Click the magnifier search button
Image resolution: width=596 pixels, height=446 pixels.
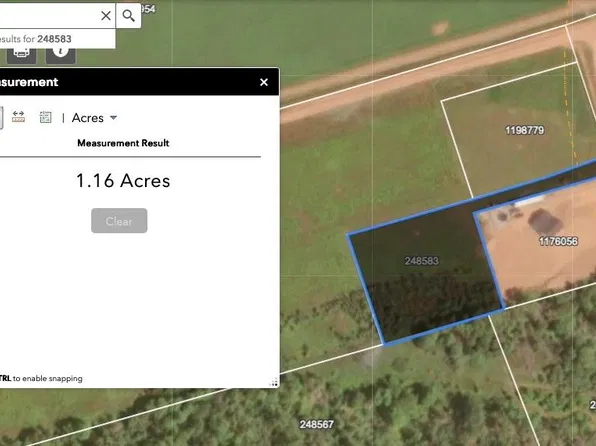click(128, 16)
